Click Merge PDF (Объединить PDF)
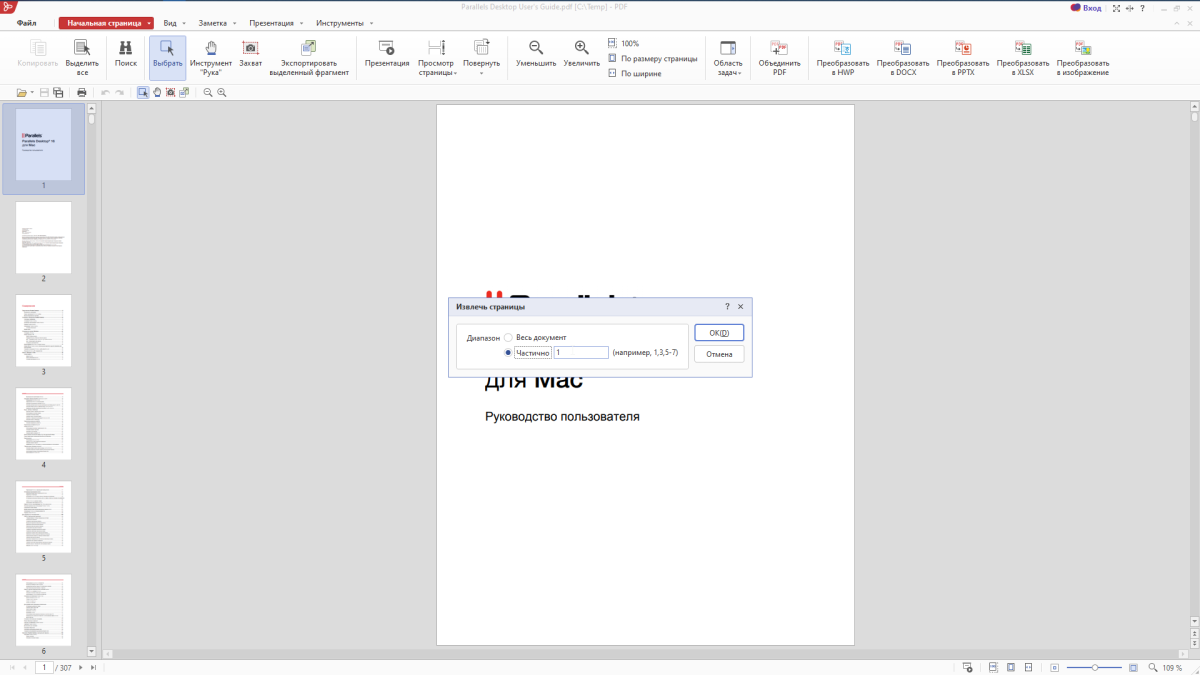The image size is (1200, 675). coord(779,57)
